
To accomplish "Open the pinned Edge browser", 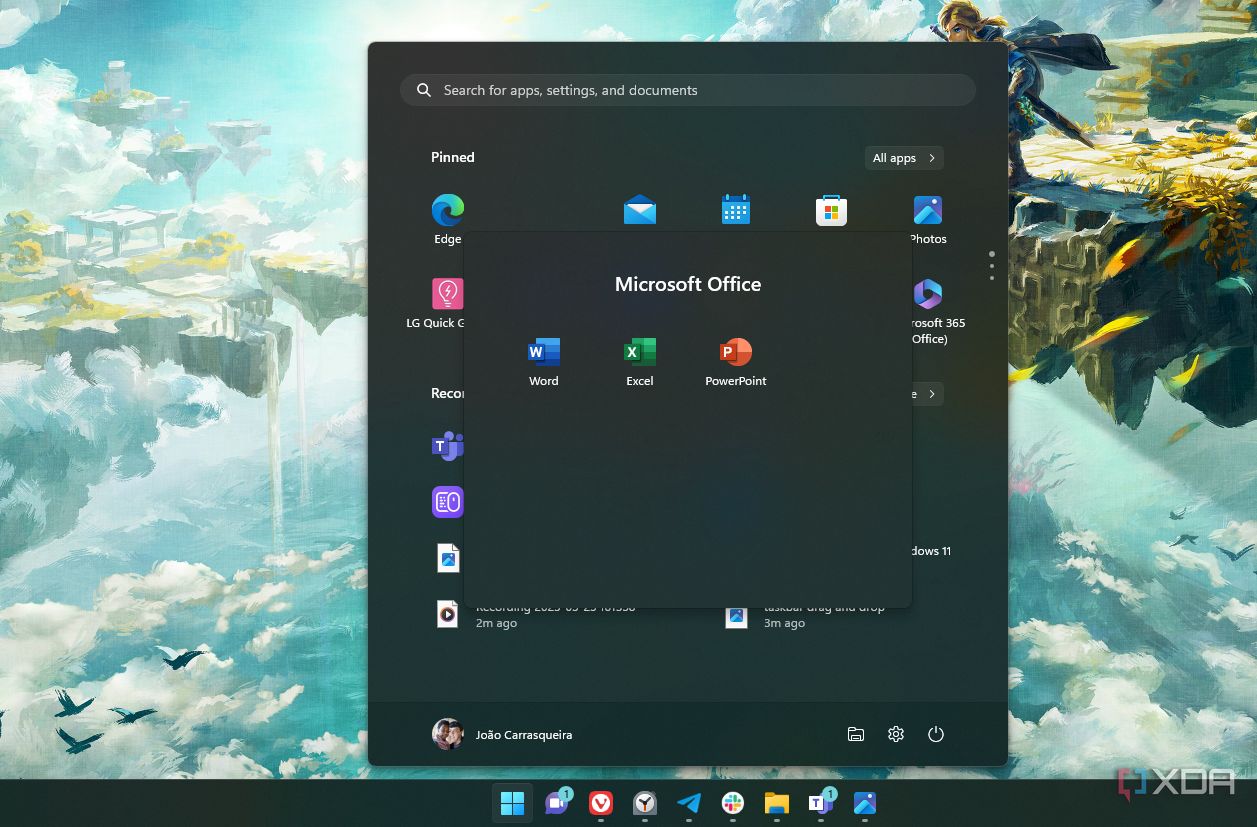I will tap(447, 220).
